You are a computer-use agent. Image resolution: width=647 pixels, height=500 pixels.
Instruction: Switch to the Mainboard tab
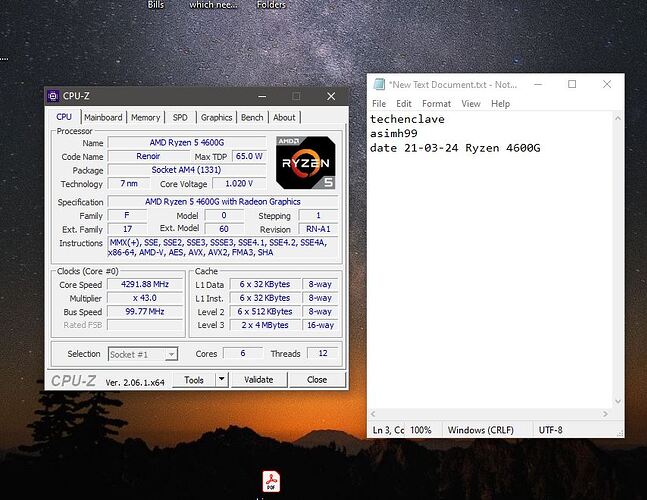(103, 118)
